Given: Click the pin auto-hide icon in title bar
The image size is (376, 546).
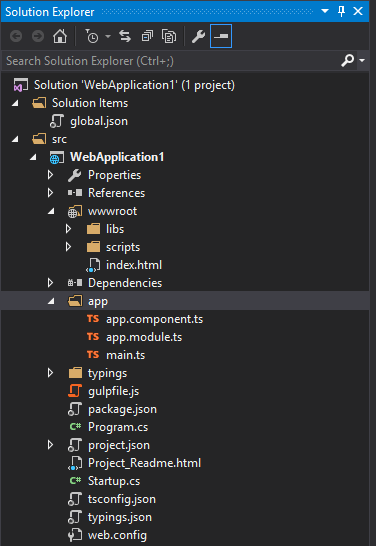Looking at the screenshot, I should coord(341,11).
